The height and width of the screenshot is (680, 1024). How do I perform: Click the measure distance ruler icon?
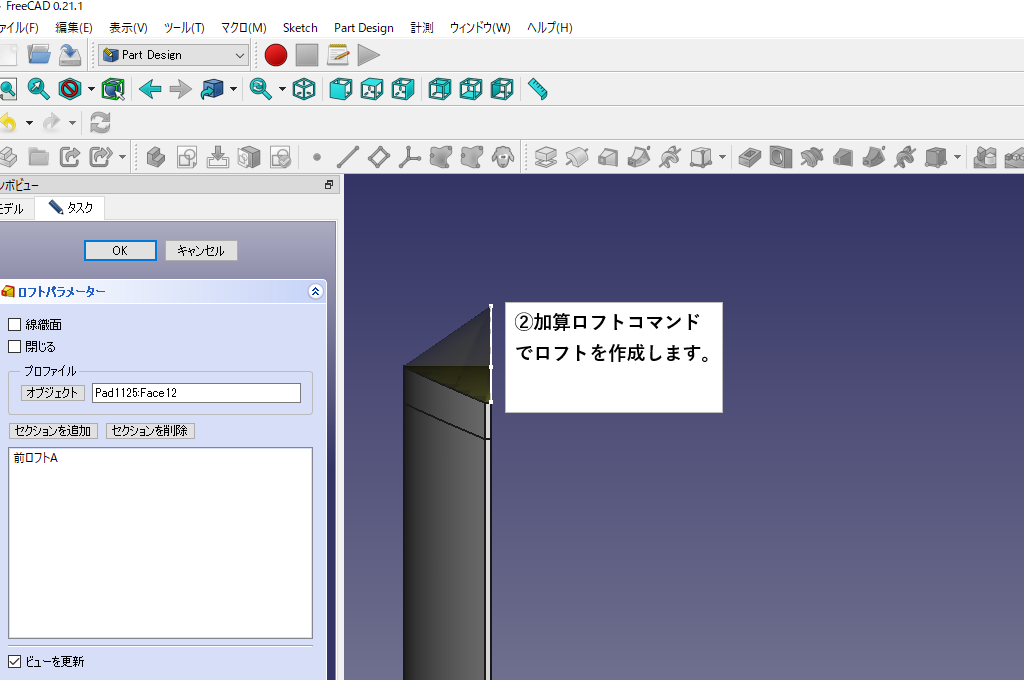pos(538,89)
